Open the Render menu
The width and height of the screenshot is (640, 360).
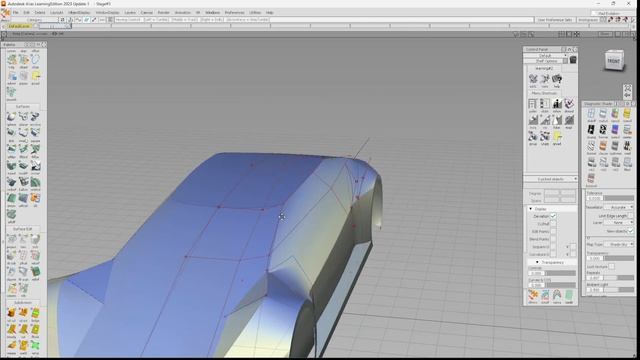[163, 13]
